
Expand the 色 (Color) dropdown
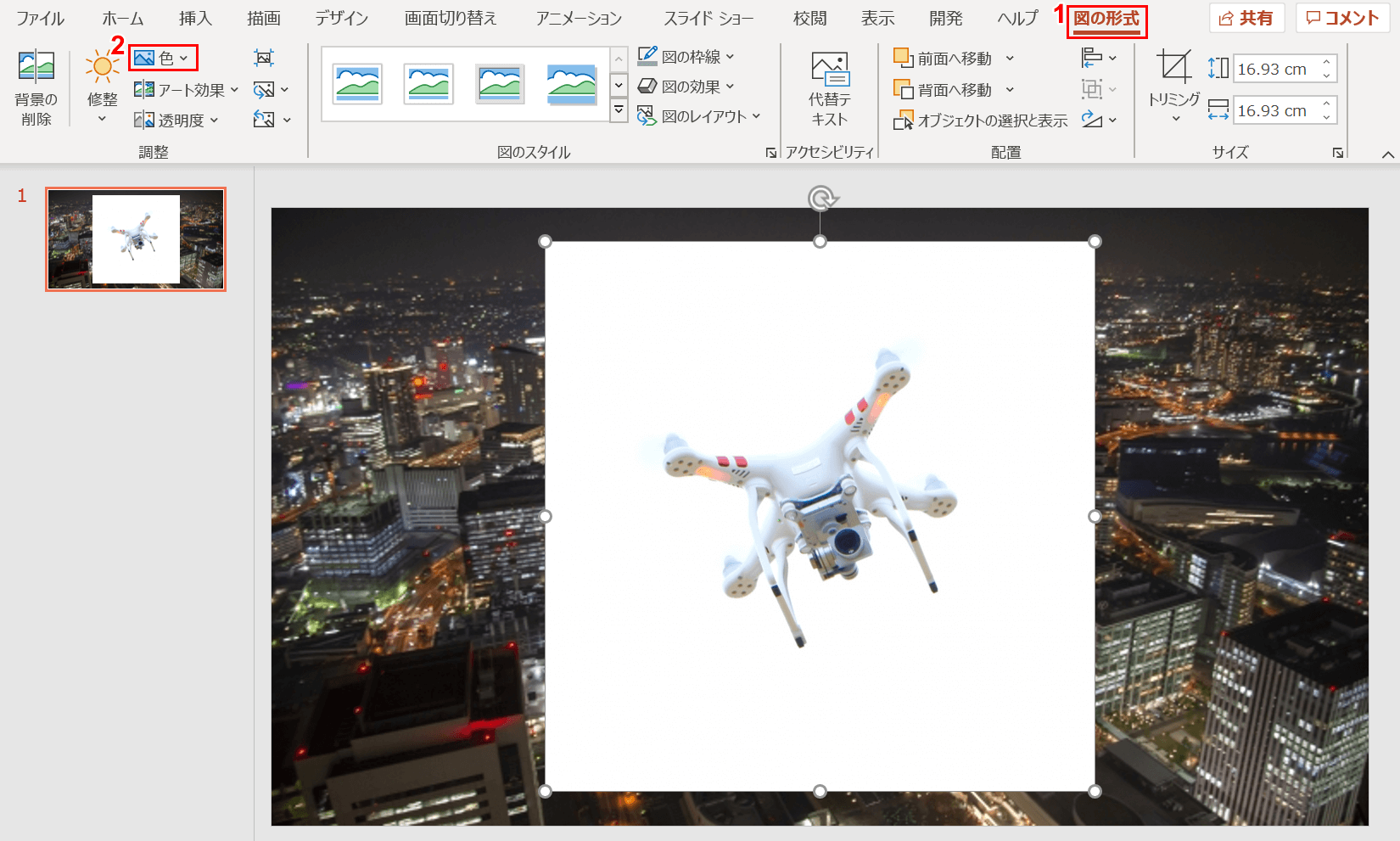pyautogui.click(x=164, y=58)
